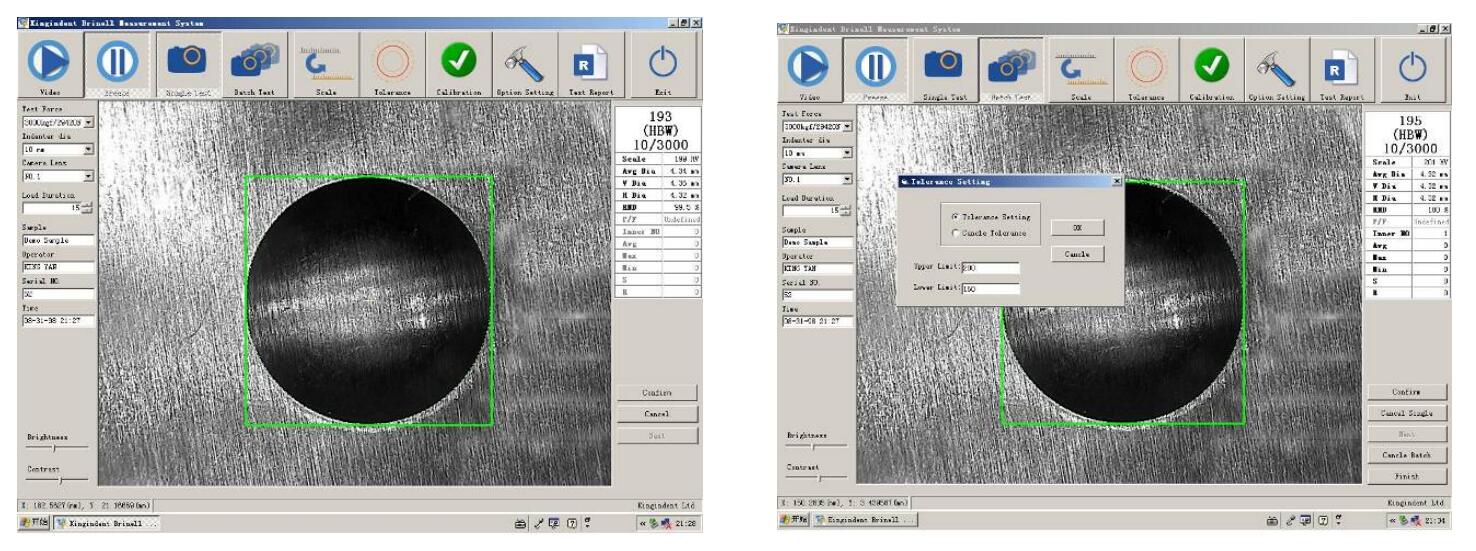Click Start button on left taskbar
This screenshot has width=1476, height=551.
34,522
